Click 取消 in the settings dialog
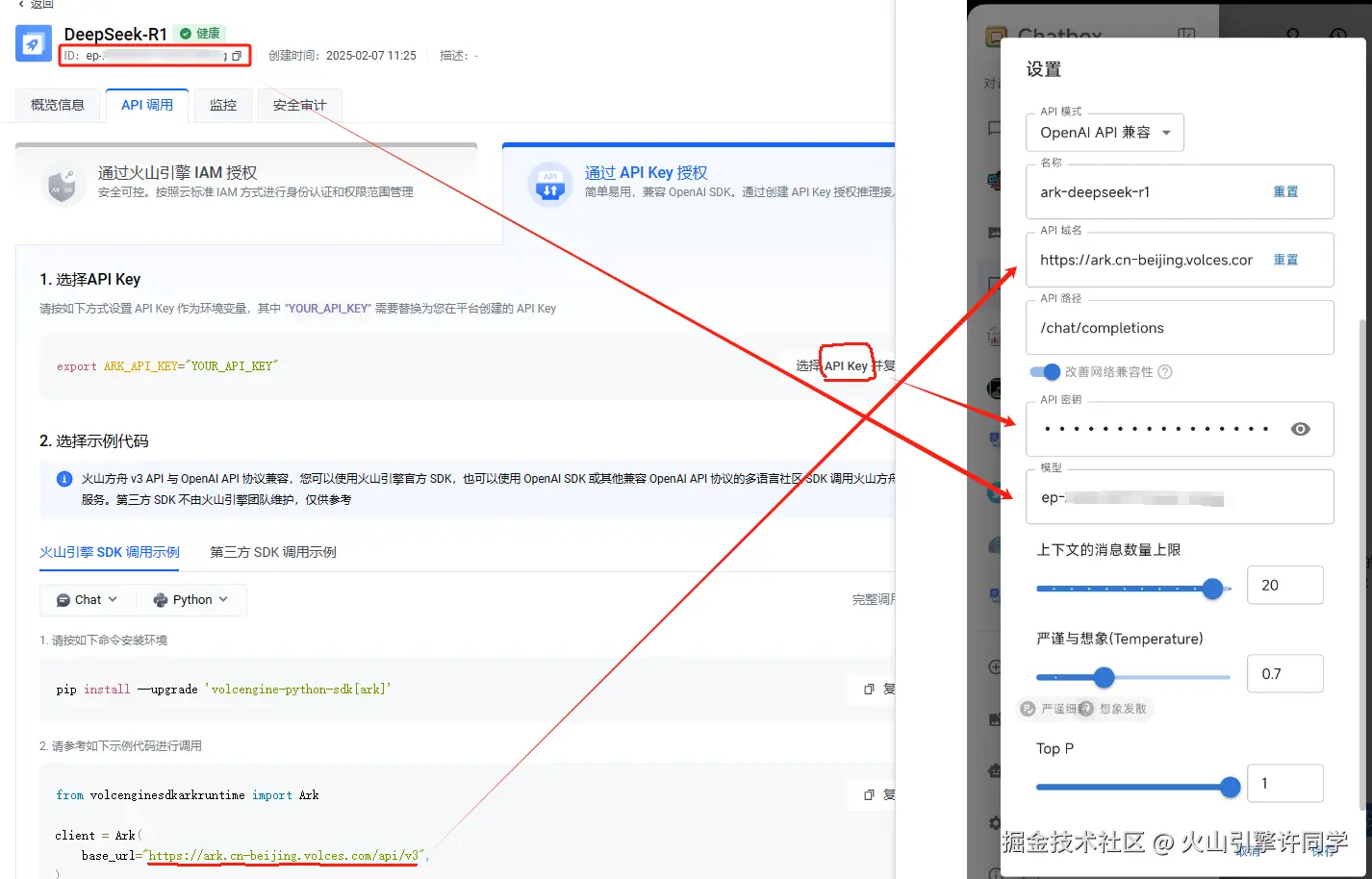This screenshot has height=879, width=1372. click(x=1249, y=851)
